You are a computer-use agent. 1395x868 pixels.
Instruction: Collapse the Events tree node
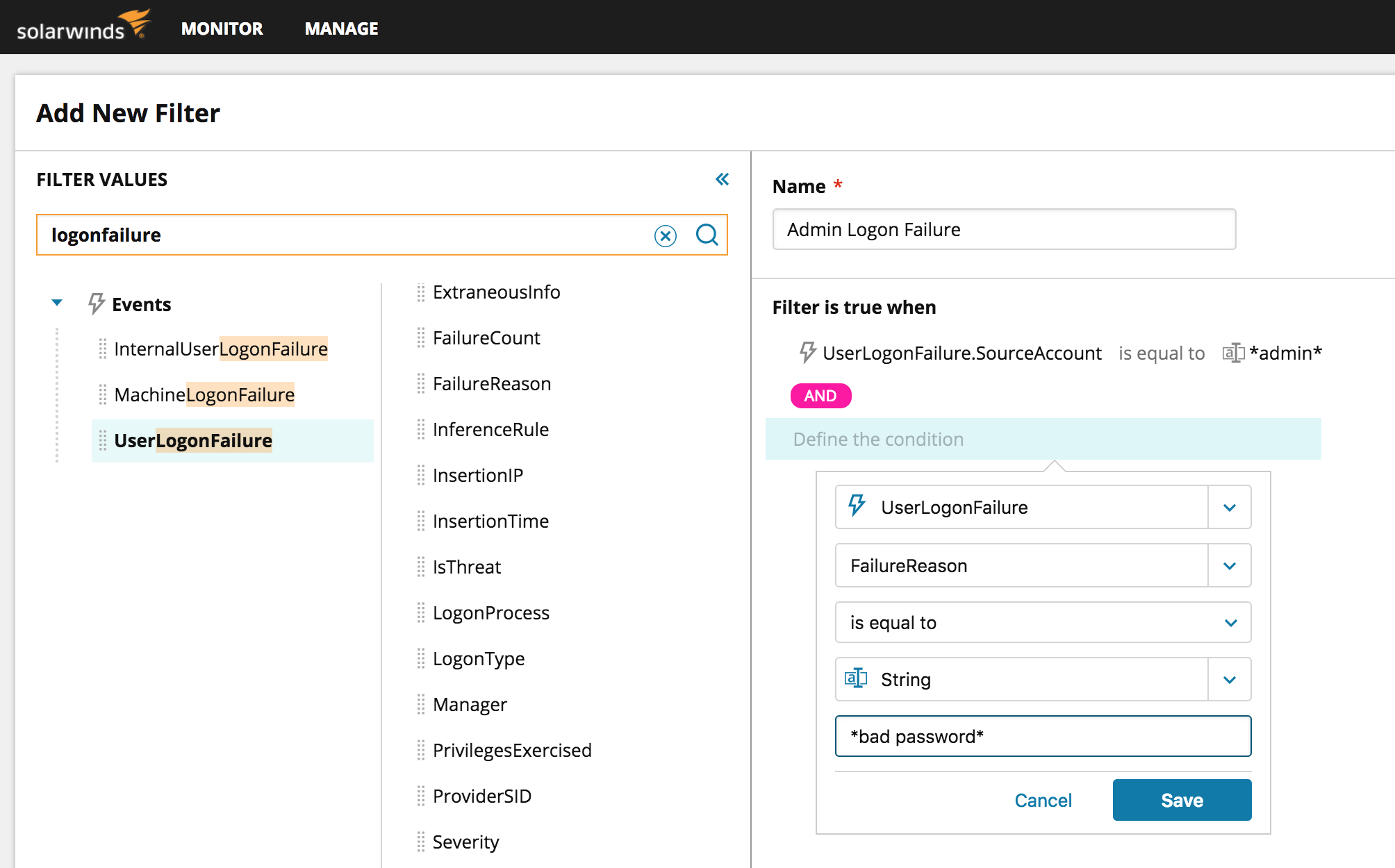click(x=57, y=303)
